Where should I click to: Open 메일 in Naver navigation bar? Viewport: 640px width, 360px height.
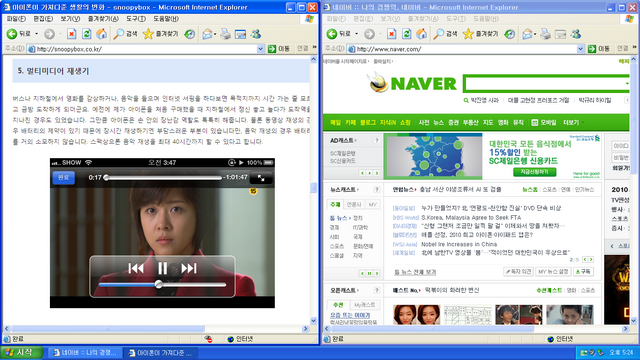[336, 122]
